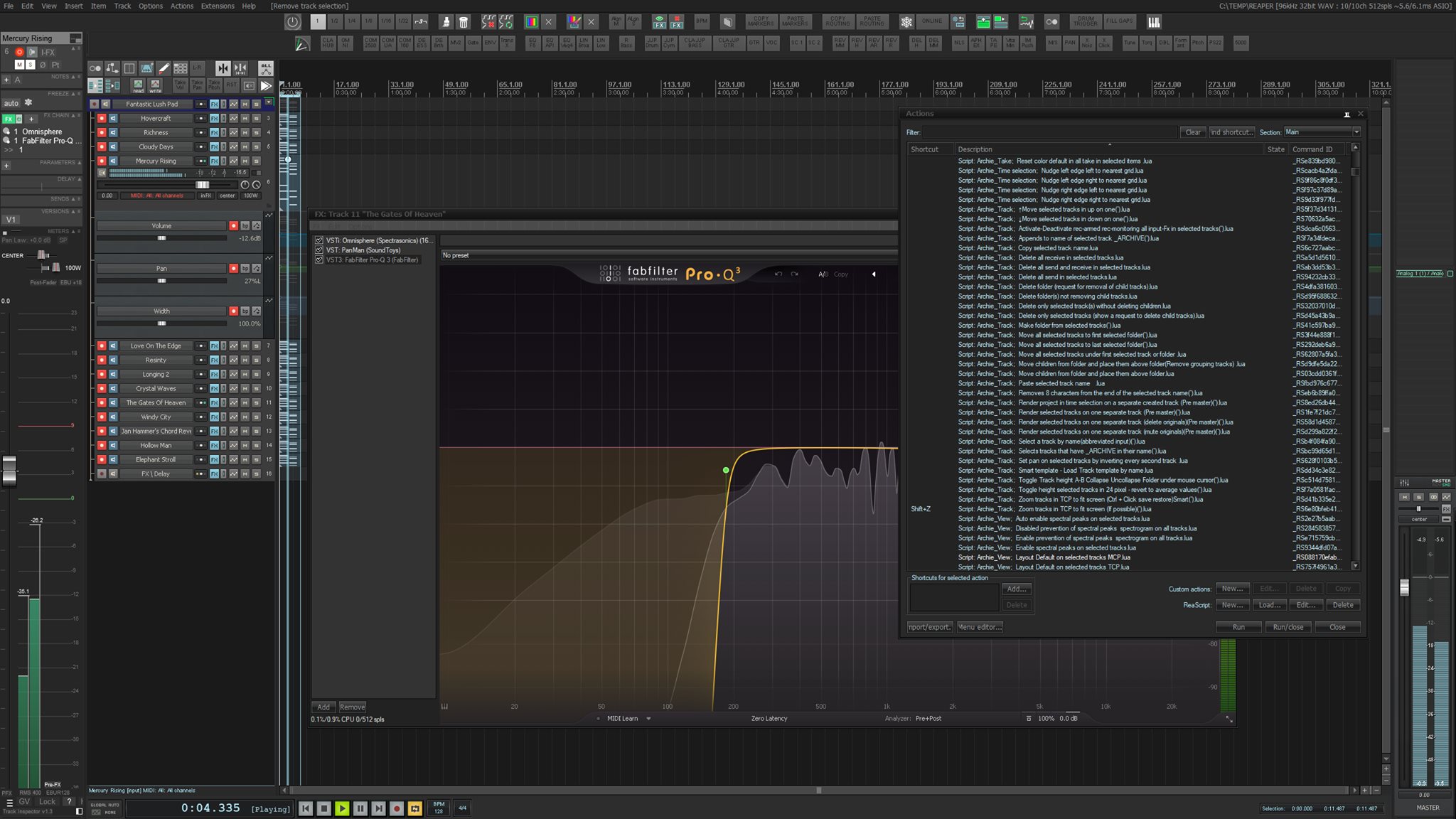
Task: Click the Volume envelope slider handle
Action: pos(161,238)
